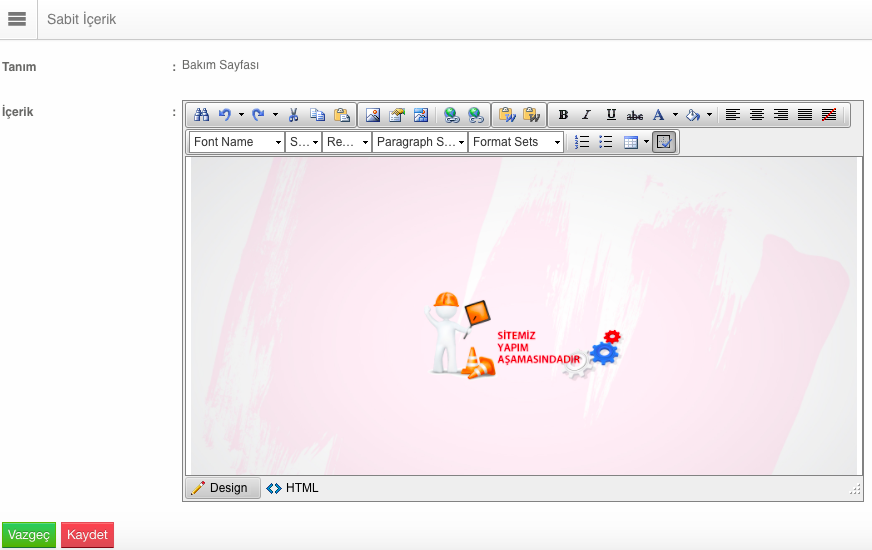872x550 pixels.
Task: Click the Bakım Sayfası definition field
Action: coord(220,65)
